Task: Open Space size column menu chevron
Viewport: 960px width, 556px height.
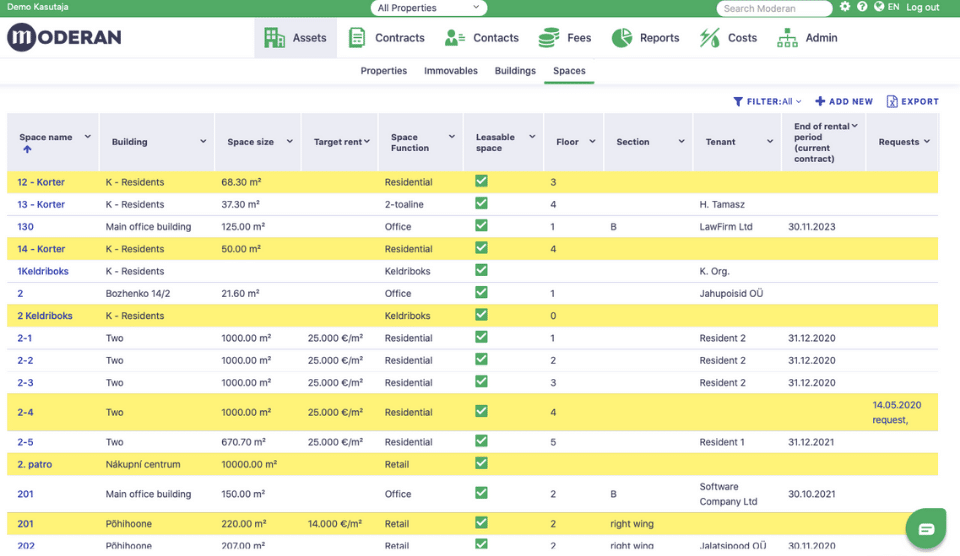Action: coord(290,141)
